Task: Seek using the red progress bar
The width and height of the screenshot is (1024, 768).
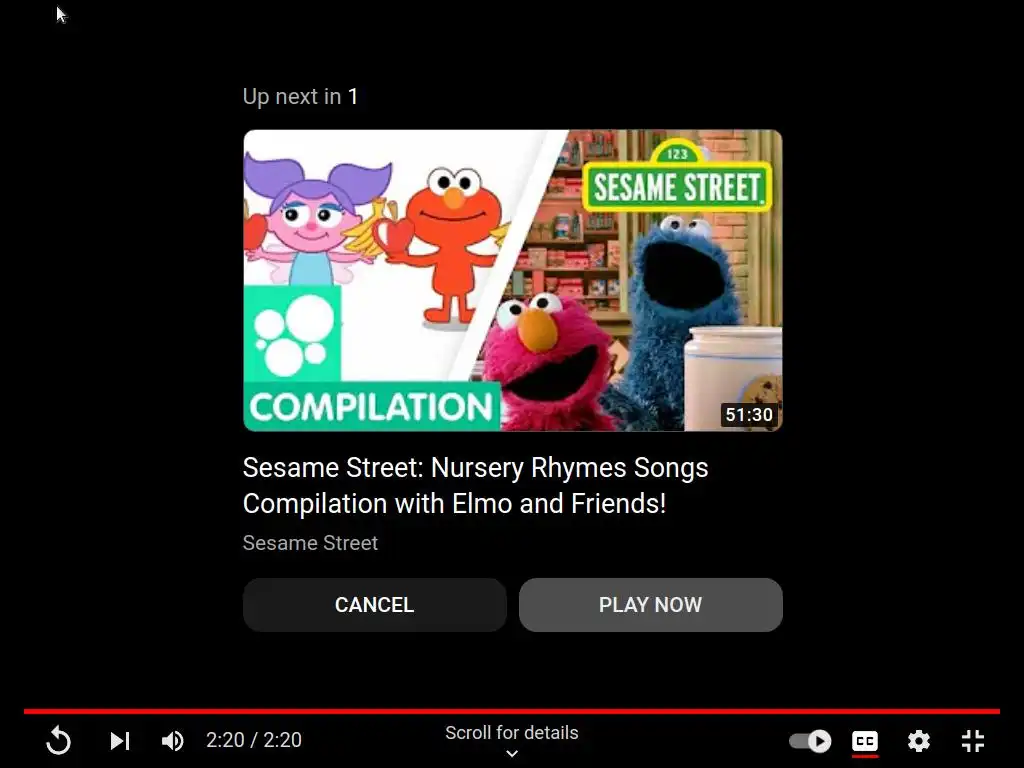Action: pyautogui.click(x=512, y=711)
